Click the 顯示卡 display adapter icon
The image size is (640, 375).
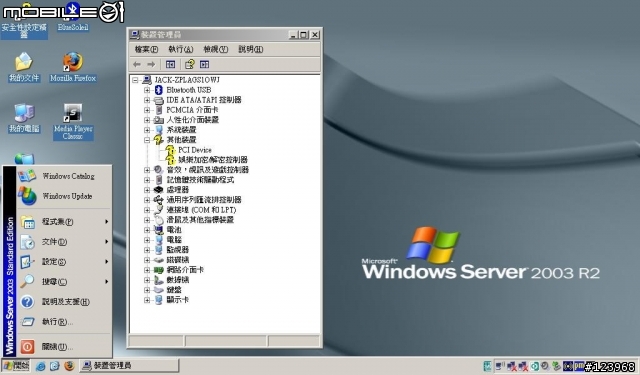pos(158,300)
